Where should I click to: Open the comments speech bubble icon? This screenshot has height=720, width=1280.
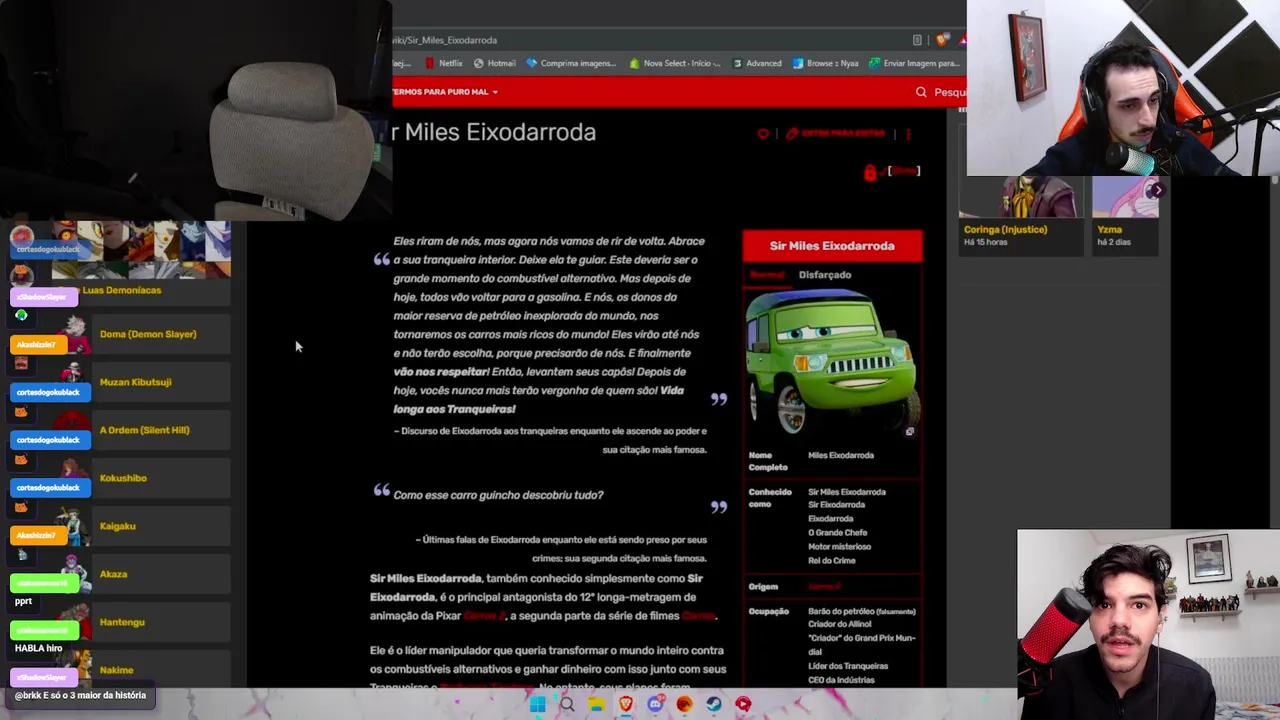(x=763, y=133)
